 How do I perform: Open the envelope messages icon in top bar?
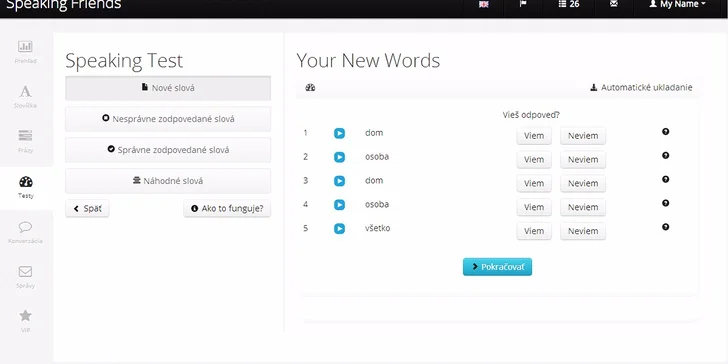click(x=614, y=4)
